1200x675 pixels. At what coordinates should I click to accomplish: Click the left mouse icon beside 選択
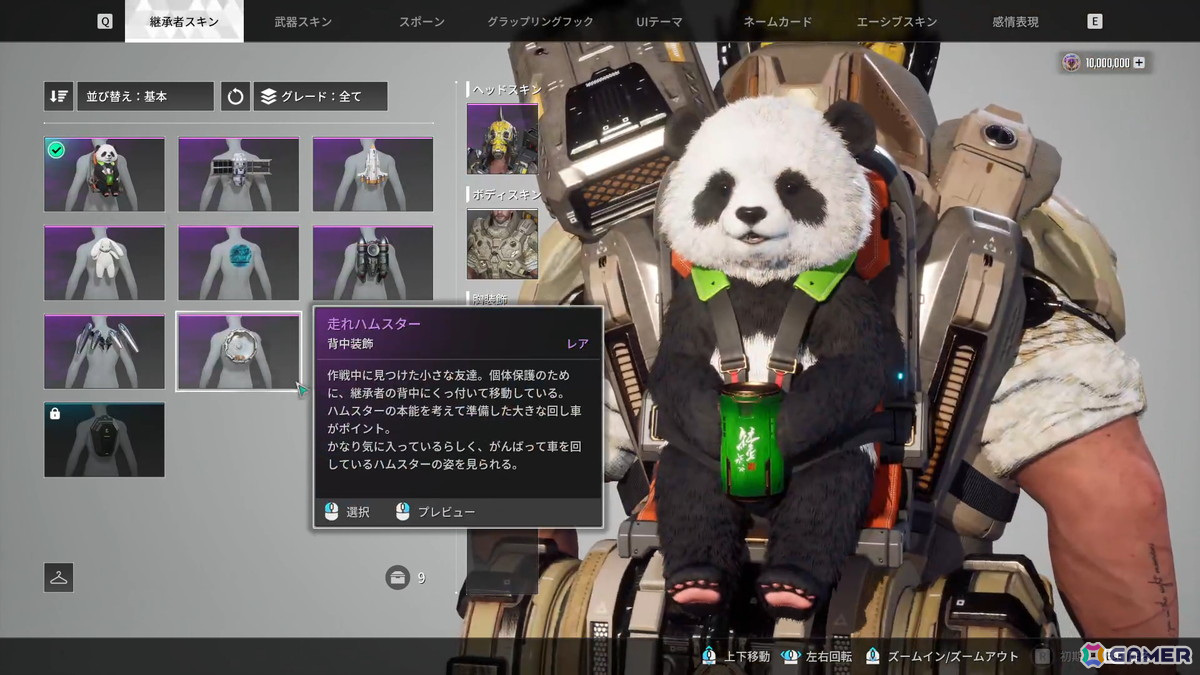pyautogui.click(x=332, y=512)
